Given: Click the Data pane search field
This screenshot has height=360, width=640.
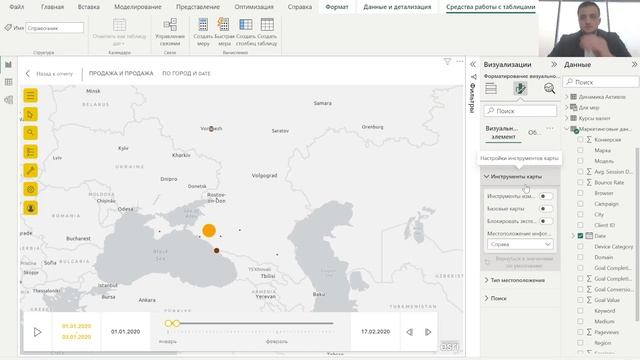Looking at the screenshot, I should (x=601, y=82).
